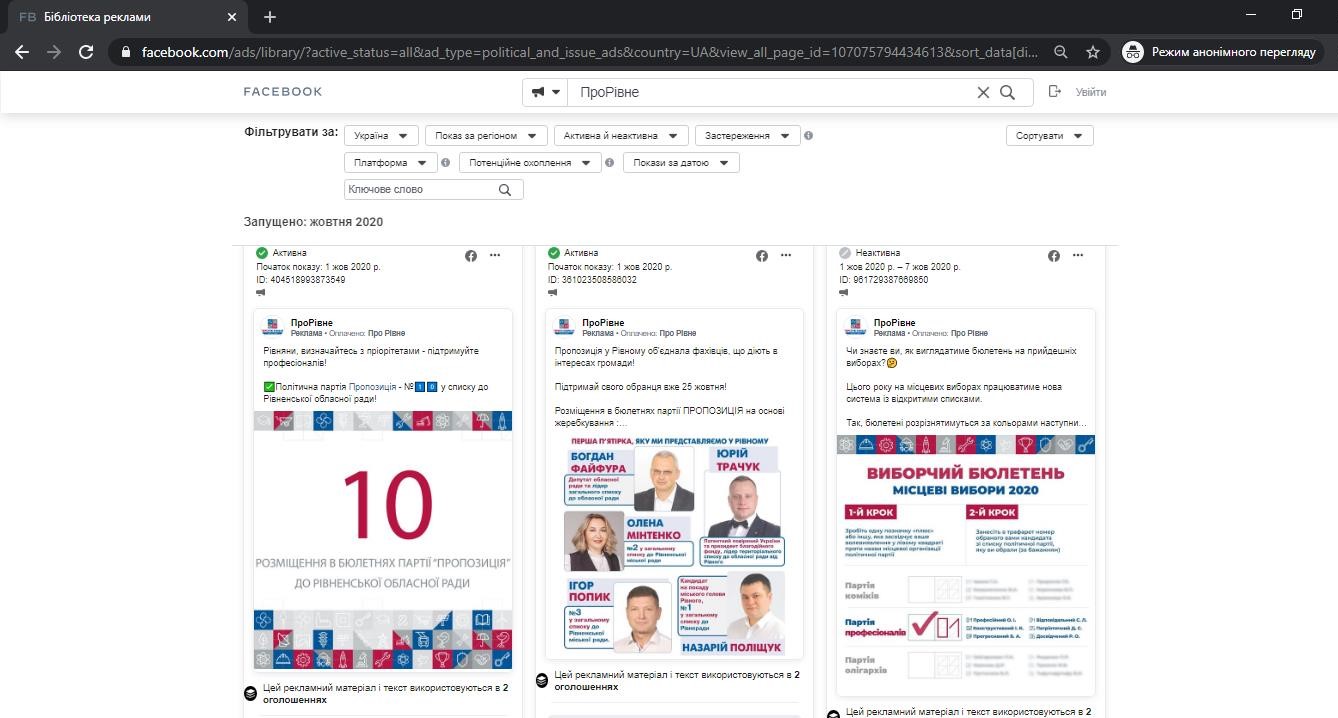Open ПроРівне page name link in first ad

[311, 322]
